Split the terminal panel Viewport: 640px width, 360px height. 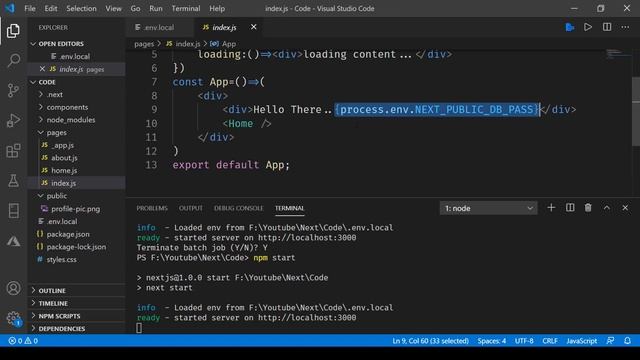[x=570, y=208]
